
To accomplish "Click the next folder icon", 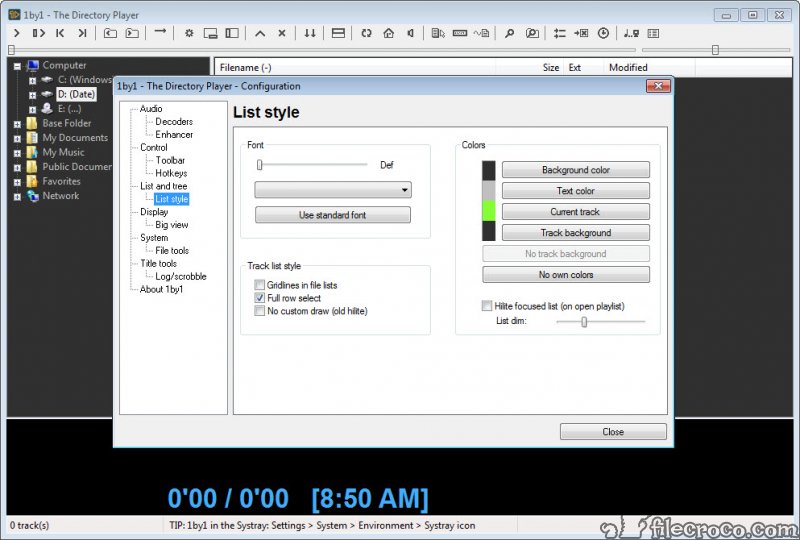I will pyautogui.click(x=132, y=33).
